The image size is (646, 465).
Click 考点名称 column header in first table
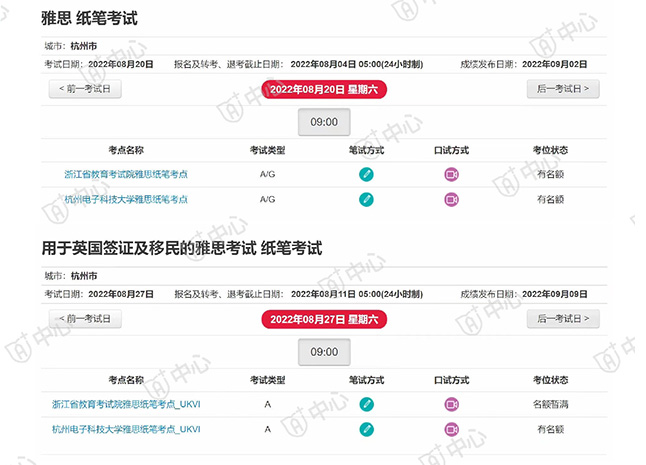click(126, 150)
